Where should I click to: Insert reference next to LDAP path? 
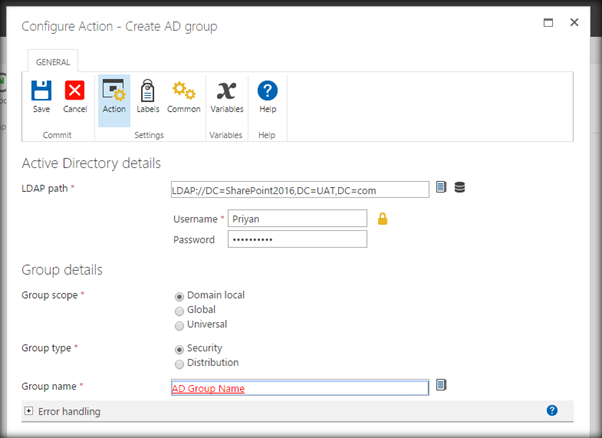point(441,187)
